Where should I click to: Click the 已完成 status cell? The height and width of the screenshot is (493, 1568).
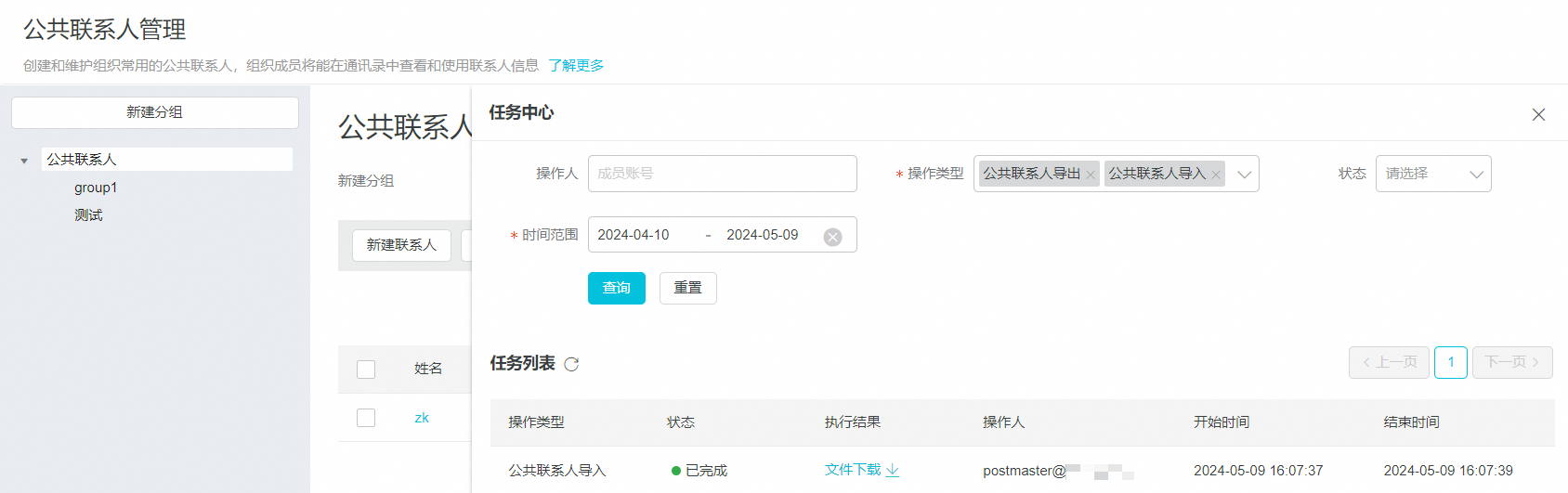pos(699,471)
